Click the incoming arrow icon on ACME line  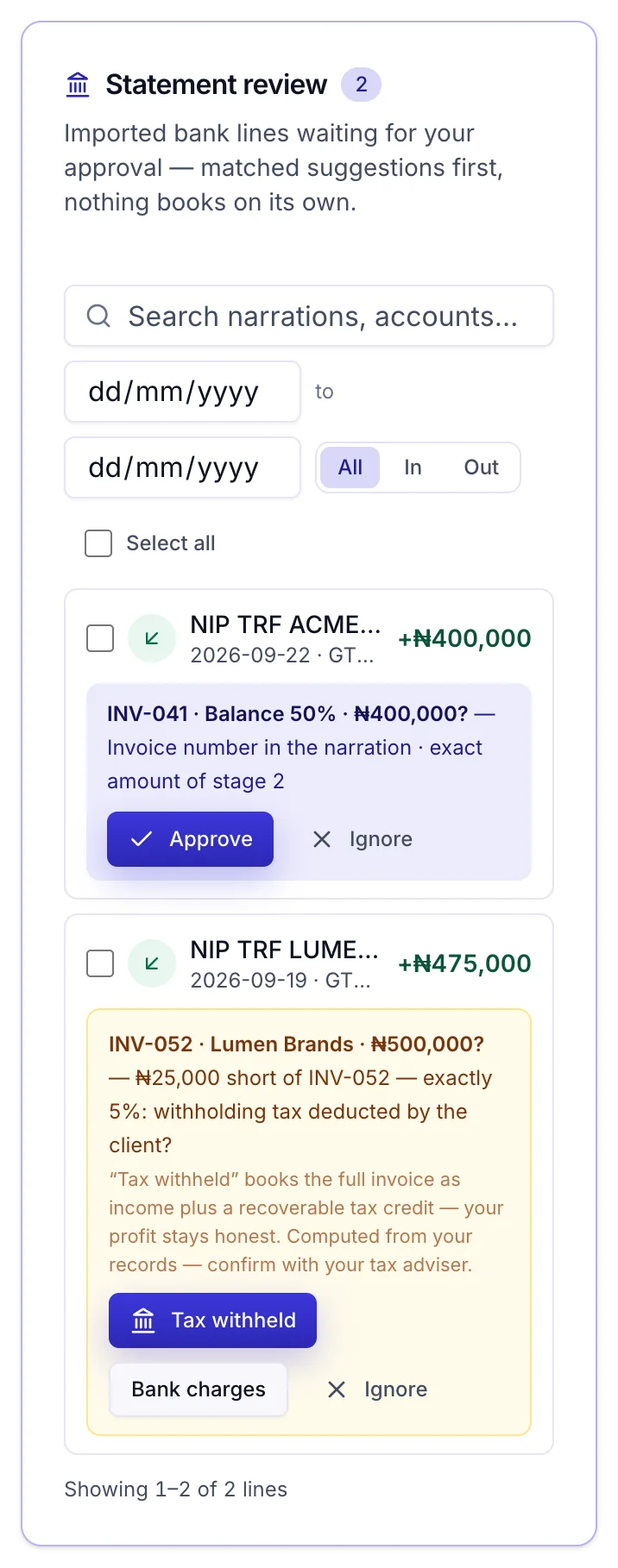point(152,638)
